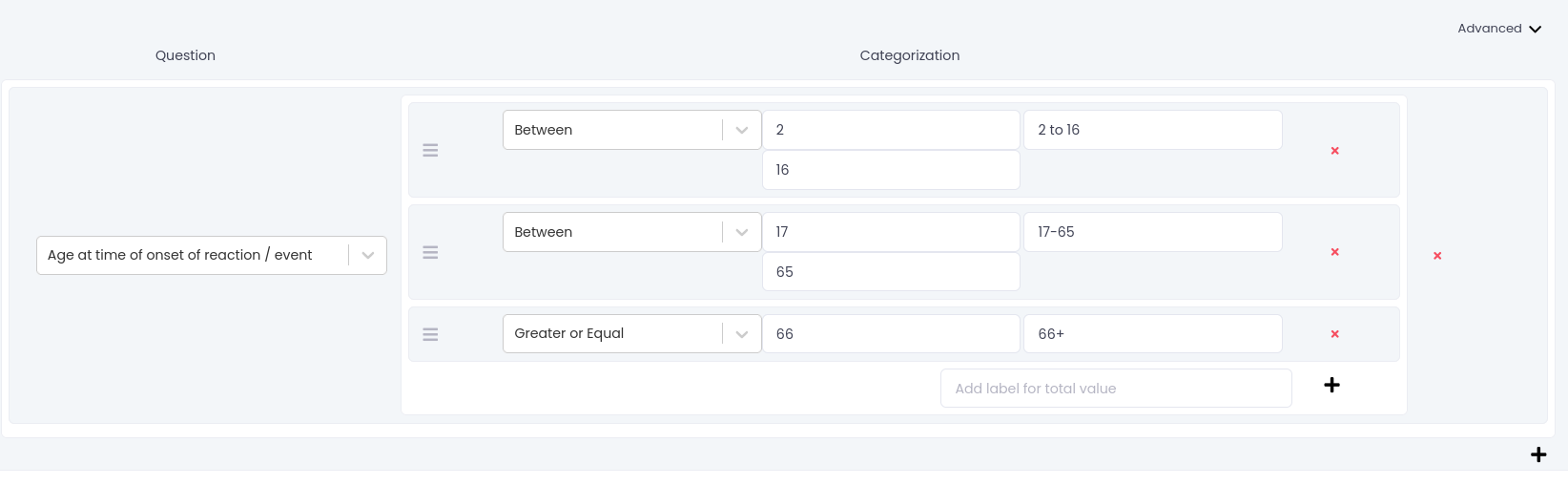The image size is (1568, 485).
Task: Remove the 2 to 16 category row
Action: pos(1334,151)
